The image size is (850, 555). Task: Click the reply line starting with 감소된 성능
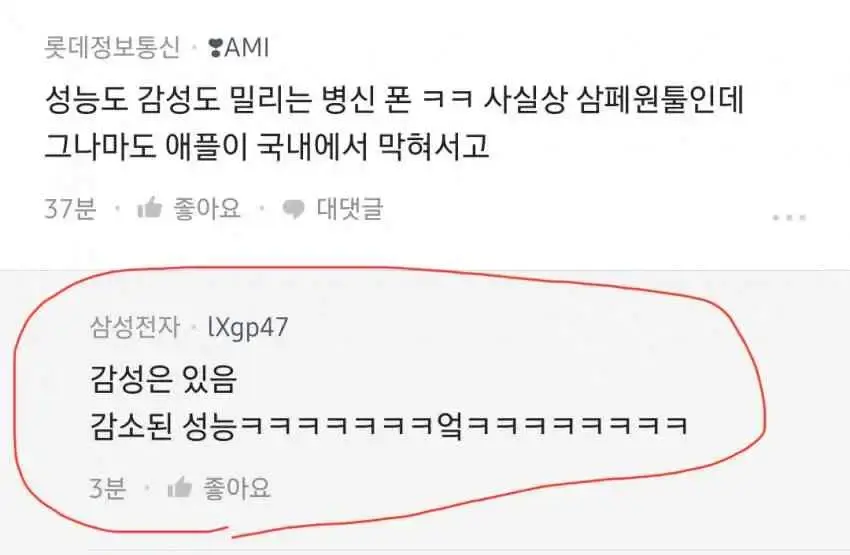point(389,427)
